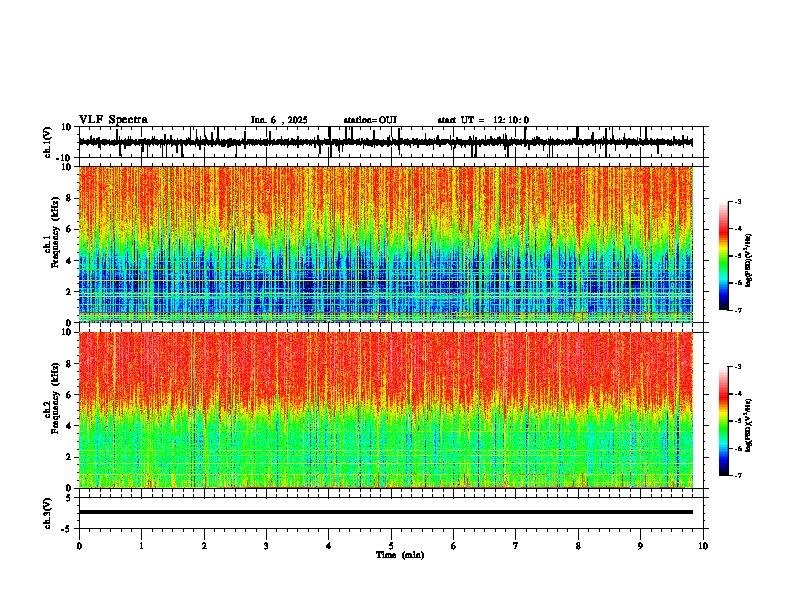This screenshot has width=792, height=612.
Task: Click the ch.2 colorbar log(PSD) unit label
Action: click(749, 425)
